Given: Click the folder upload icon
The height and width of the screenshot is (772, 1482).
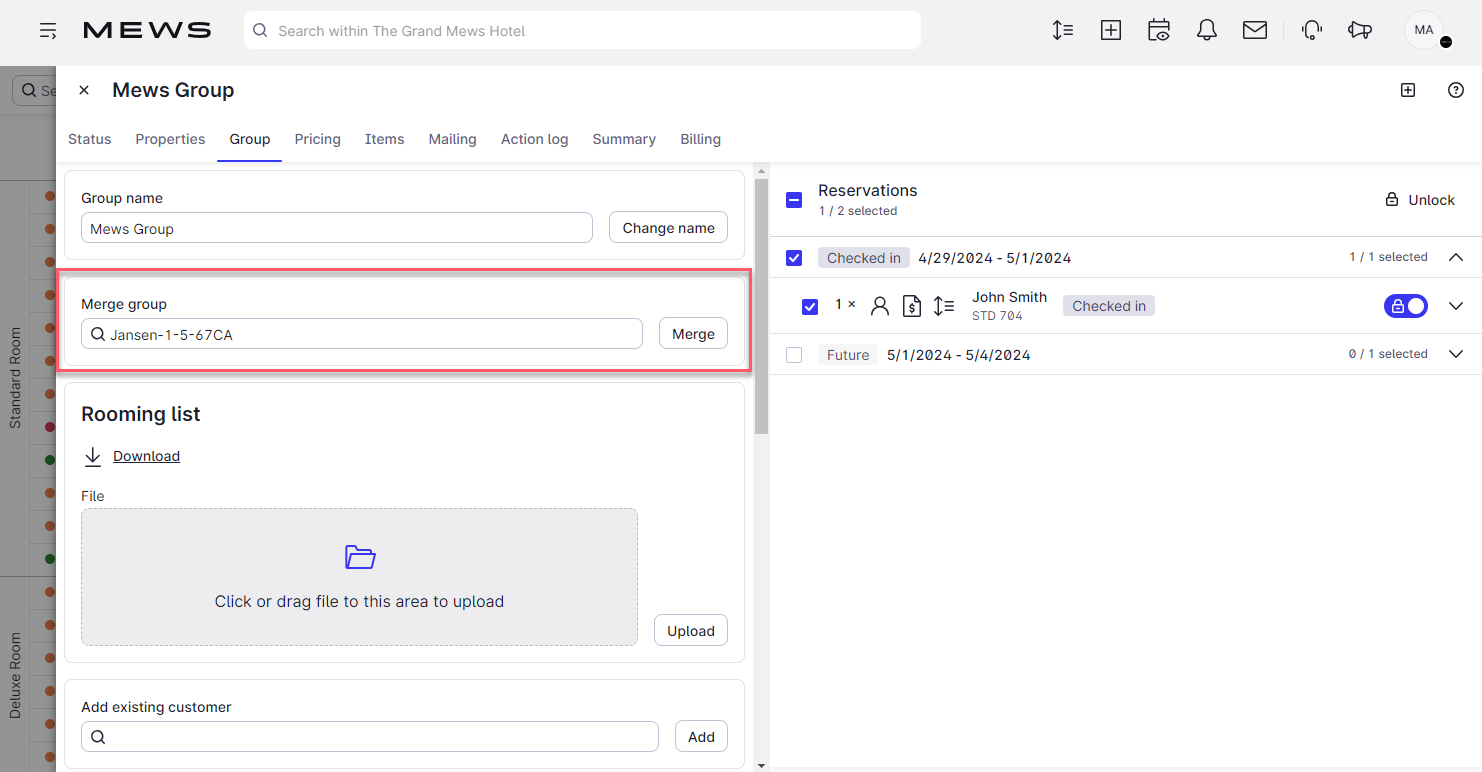Looking at the screenshot, I should (x=360, y=557).
